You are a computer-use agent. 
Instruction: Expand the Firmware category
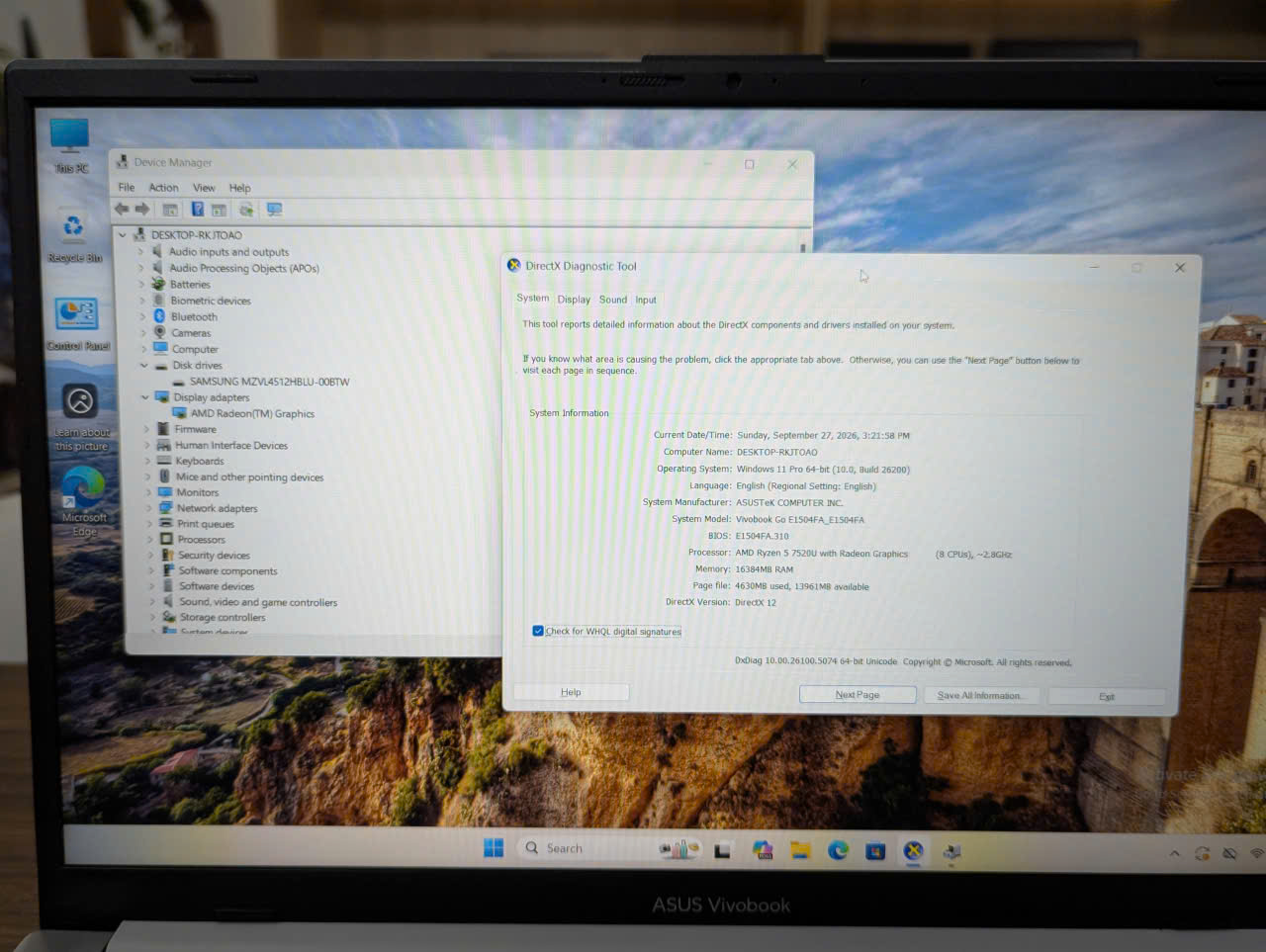pyautogui.click(x=147, y=429)
